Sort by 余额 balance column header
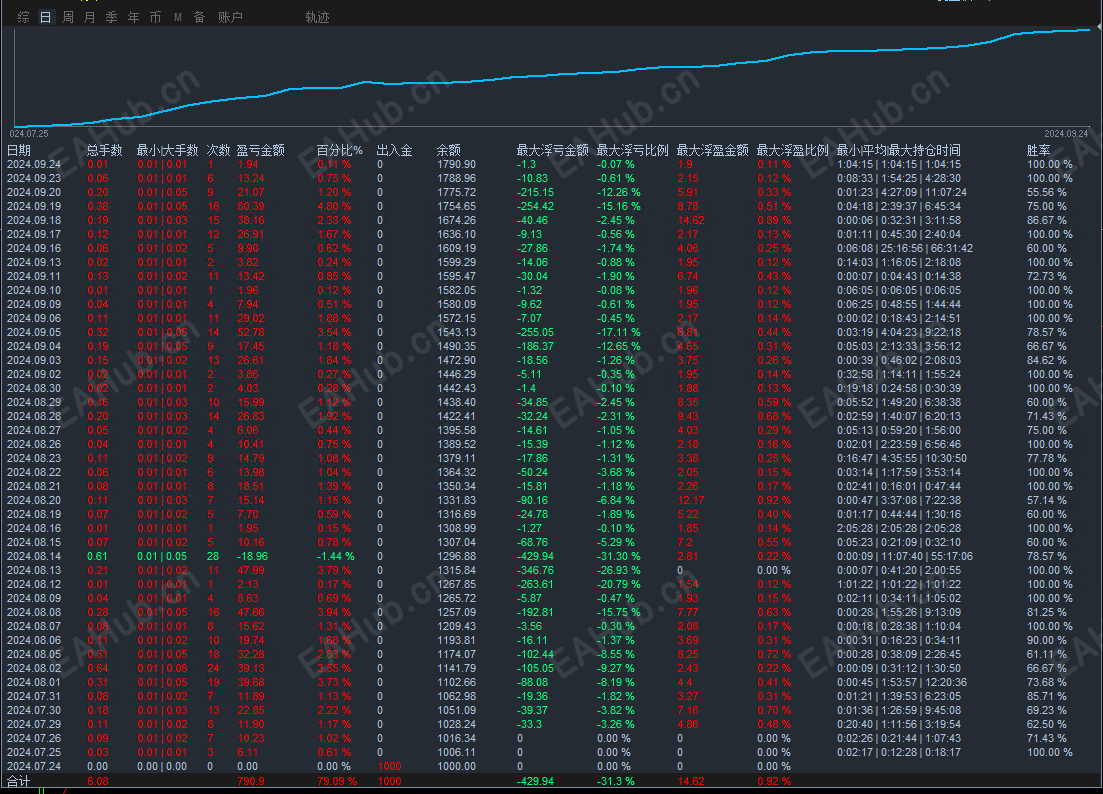 click(449, 150)
